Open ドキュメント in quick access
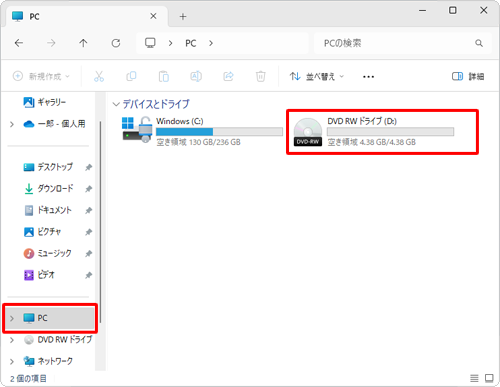This screenshot has height=387, width=500. tap(54, 210)
